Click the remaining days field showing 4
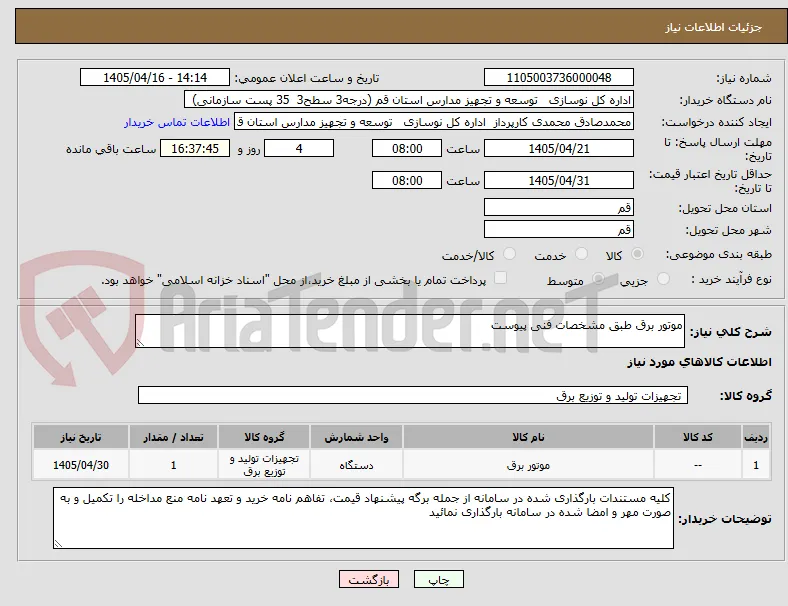This screenshot has height=606, width=788. (x=299, y=148)
